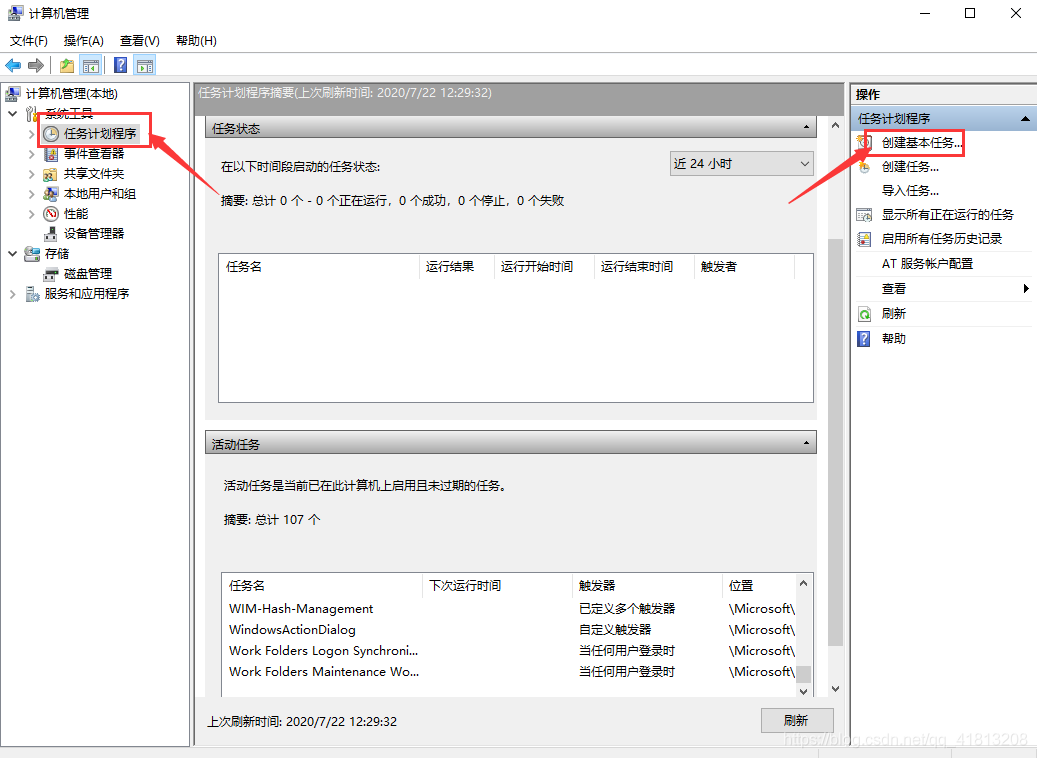Open the 操作(A) menu
Screen dimensions: 1037x758
click(83, 40)
